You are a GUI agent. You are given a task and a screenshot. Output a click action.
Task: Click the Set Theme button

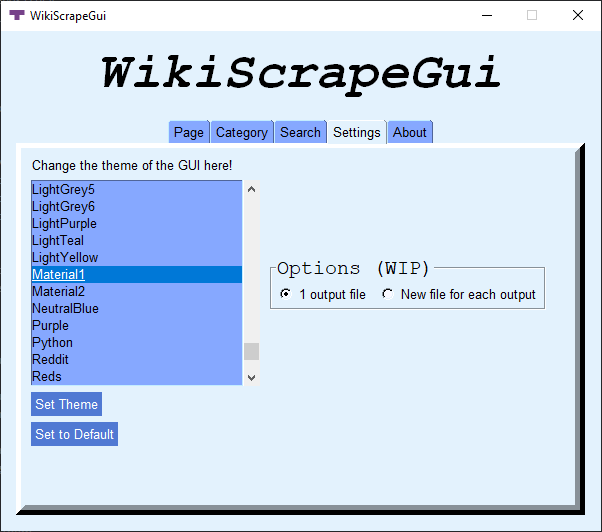tap(66, 404)
